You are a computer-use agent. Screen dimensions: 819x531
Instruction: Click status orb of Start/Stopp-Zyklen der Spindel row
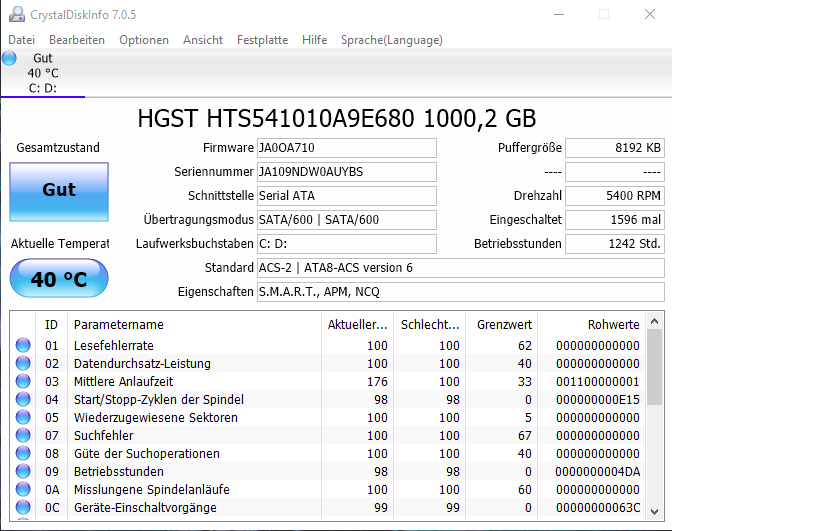[x=23, y=399]
